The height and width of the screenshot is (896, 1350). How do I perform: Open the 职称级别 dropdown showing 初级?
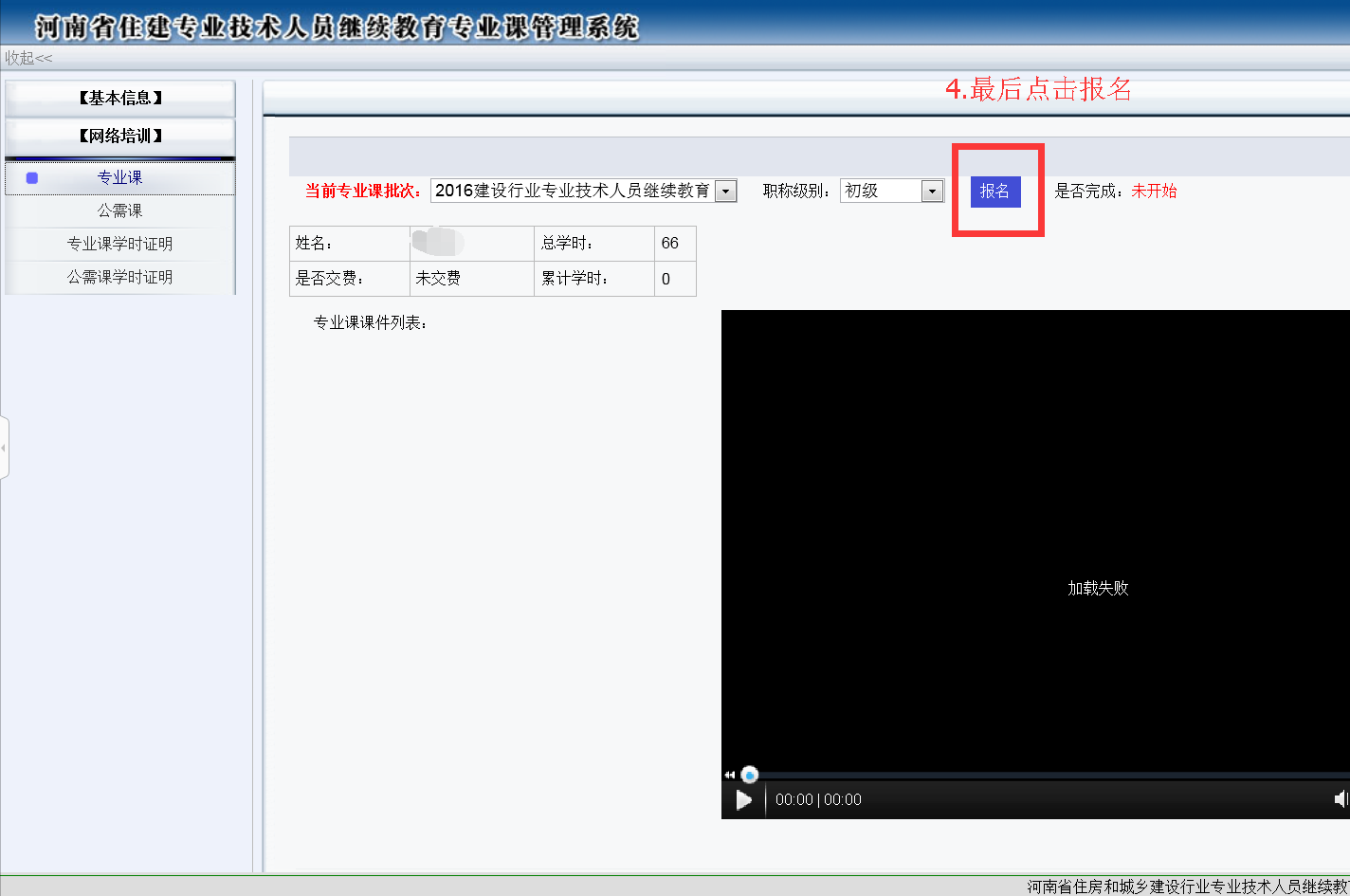pos(891,191)
